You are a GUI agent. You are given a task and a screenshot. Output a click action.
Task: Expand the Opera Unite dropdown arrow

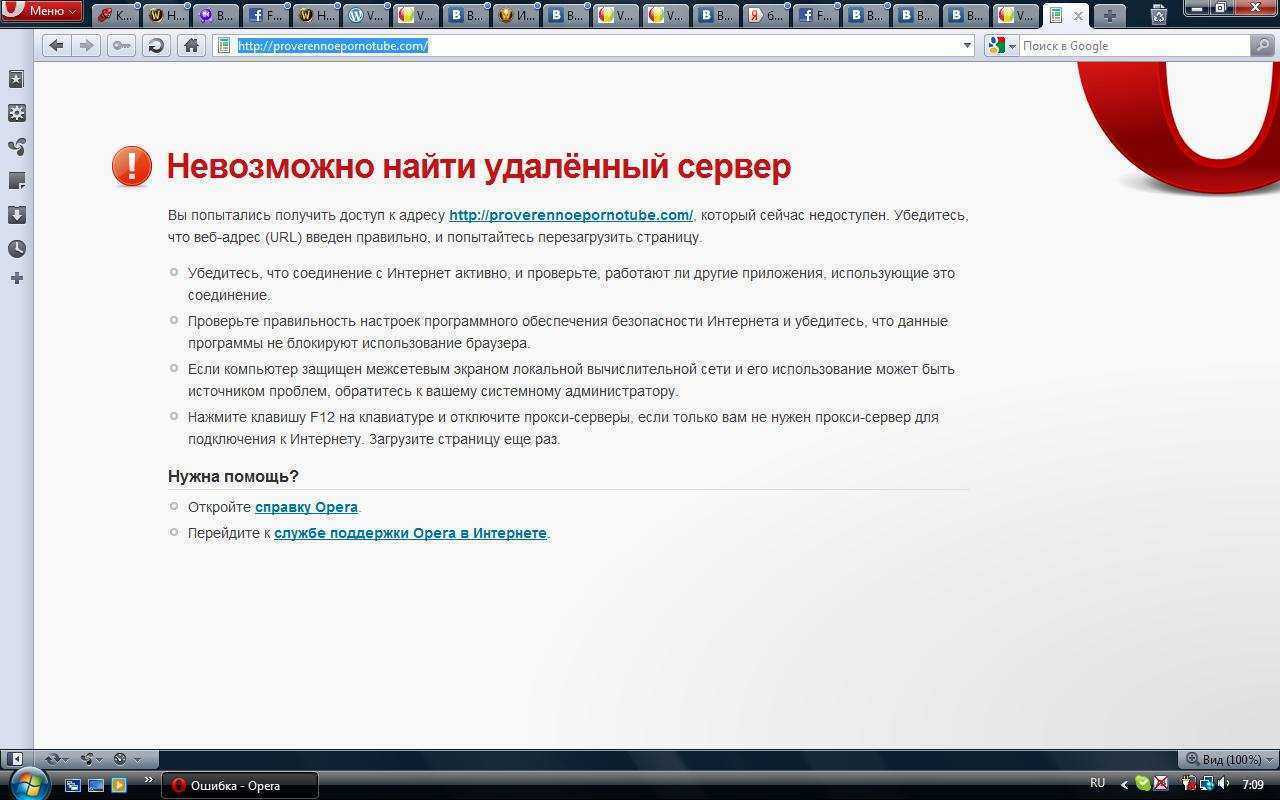click(x=100, y=760)
